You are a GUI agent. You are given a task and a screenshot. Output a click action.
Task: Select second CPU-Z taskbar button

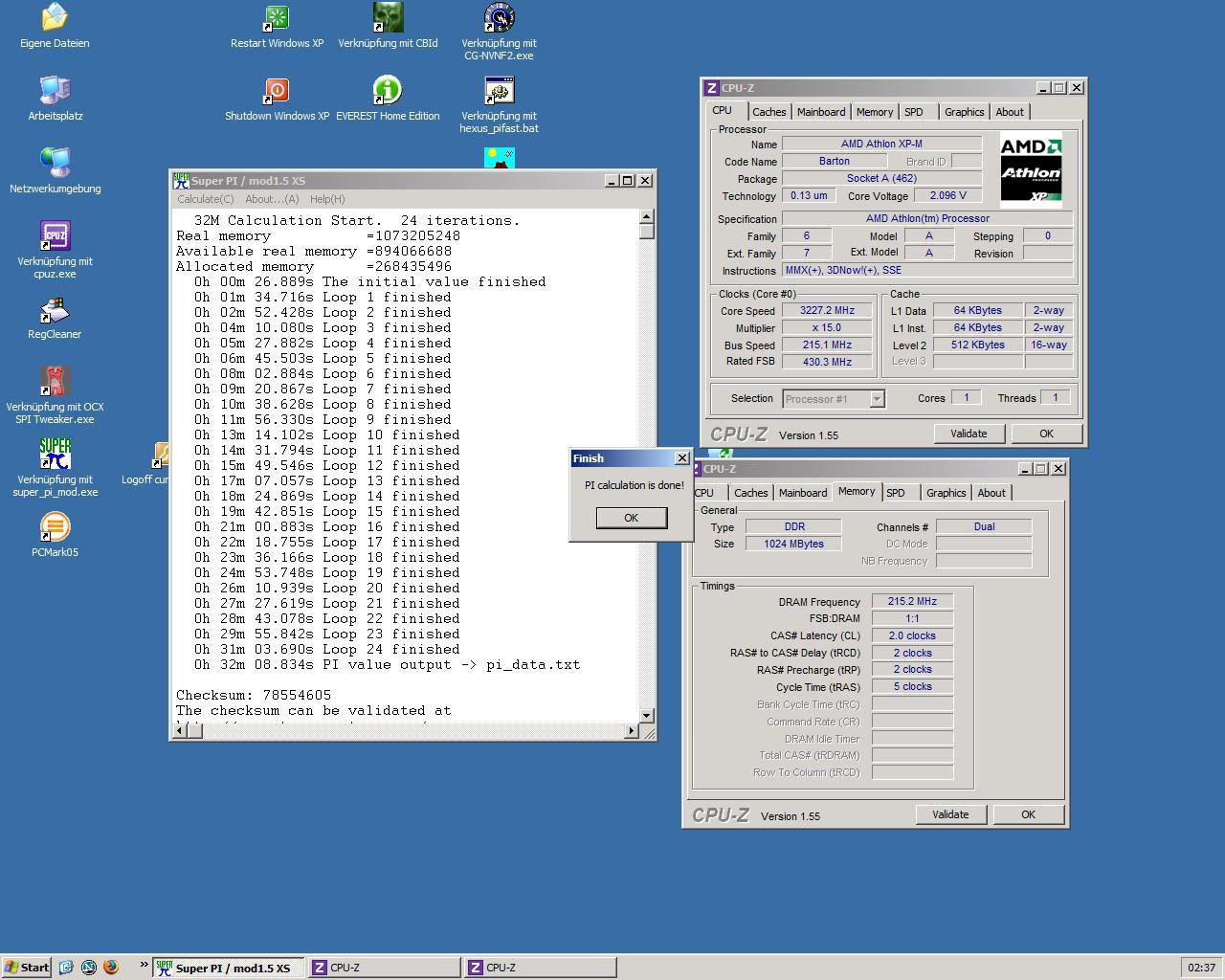539,968
